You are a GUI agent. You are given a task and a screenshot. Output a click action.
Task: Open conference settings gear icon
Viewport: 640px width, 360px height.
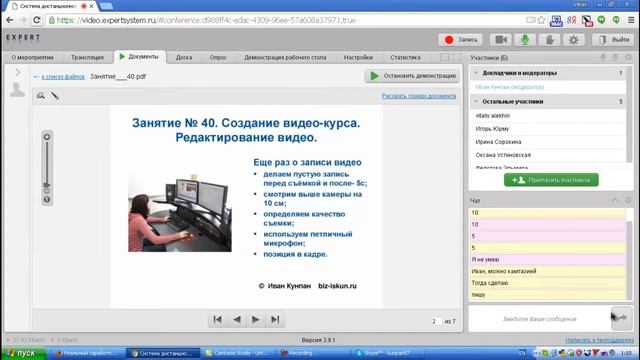click(573, 40)
